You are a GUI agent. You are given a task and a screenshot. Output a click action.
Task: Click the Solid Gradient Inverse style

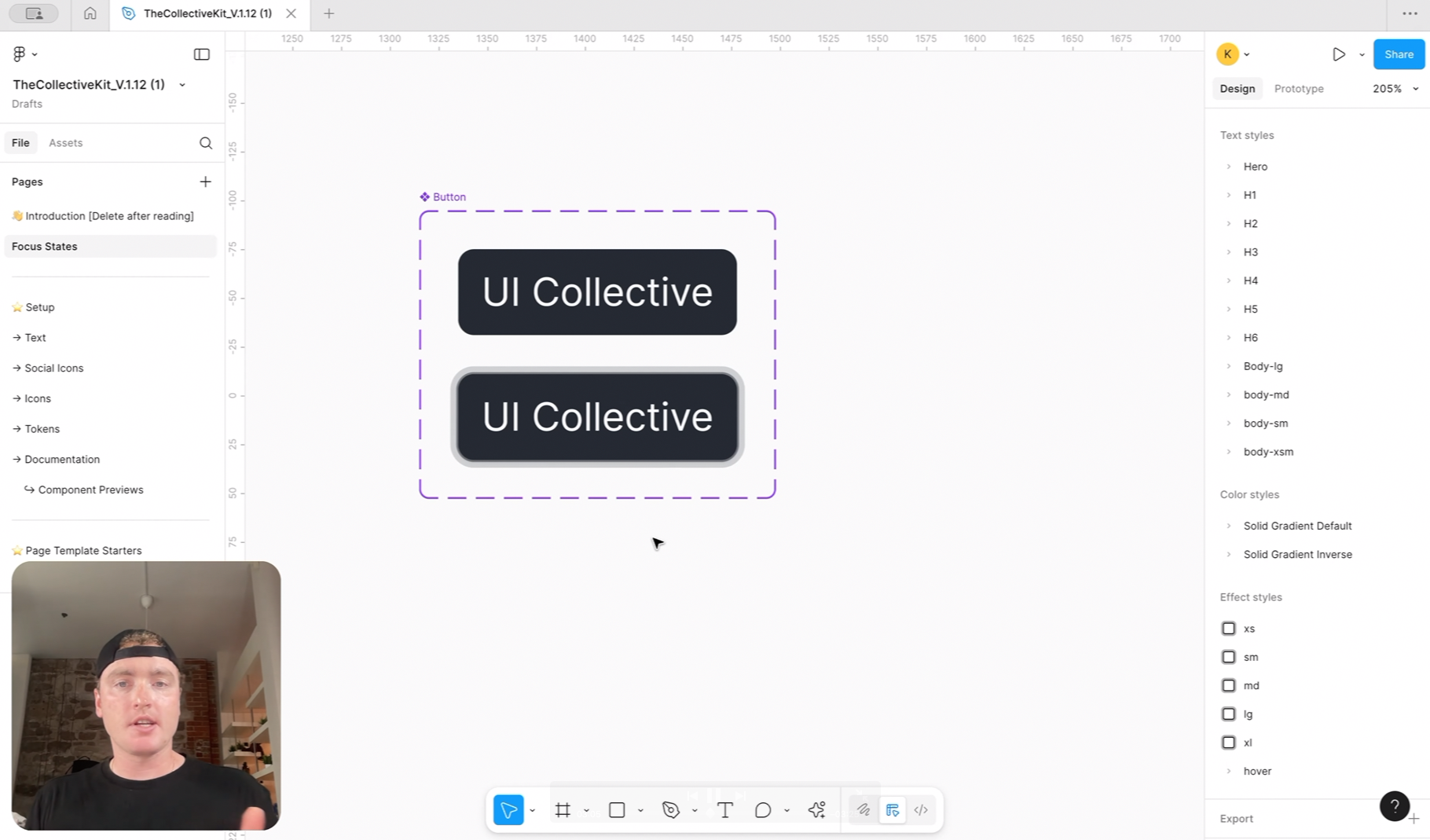point(1297,555)
